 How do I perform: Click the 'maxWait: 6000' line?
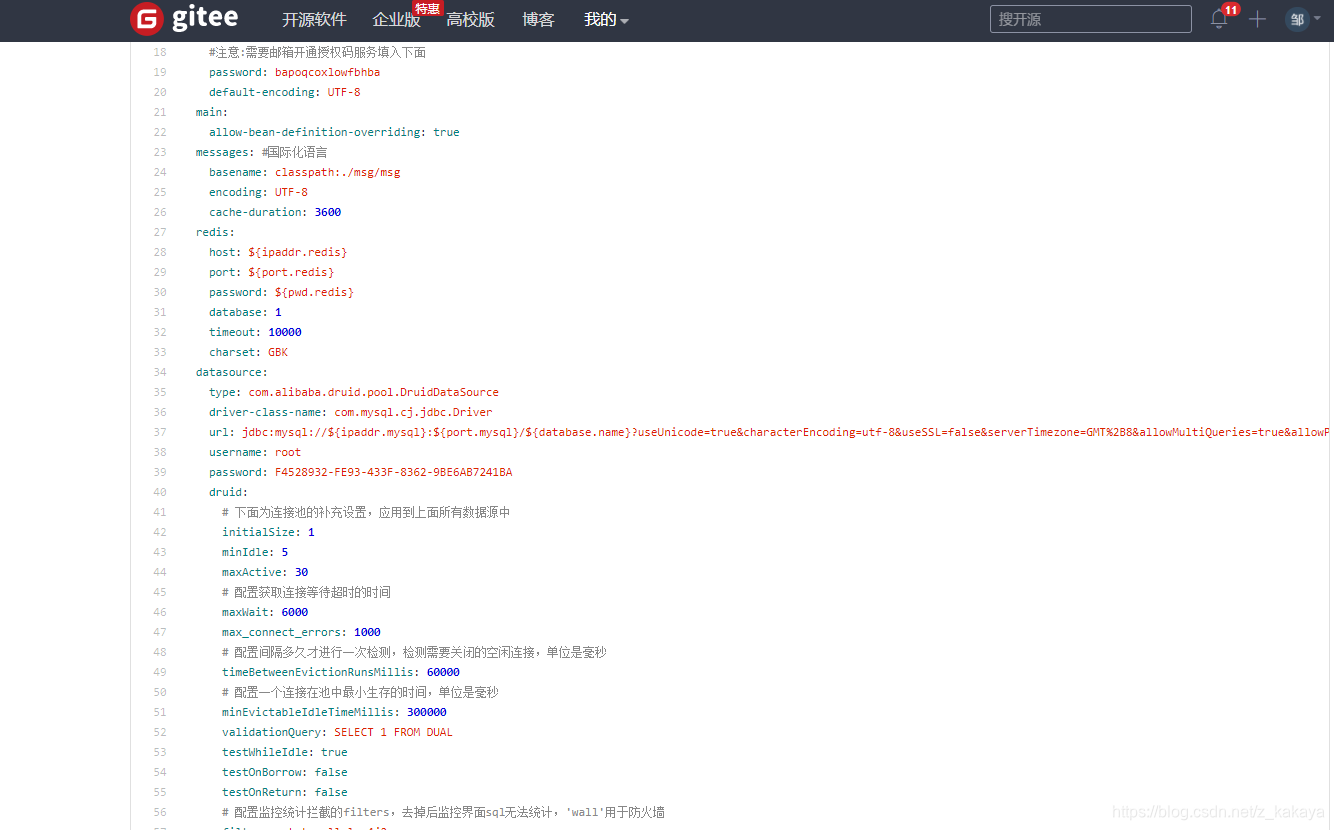click(x=265, y=612)
